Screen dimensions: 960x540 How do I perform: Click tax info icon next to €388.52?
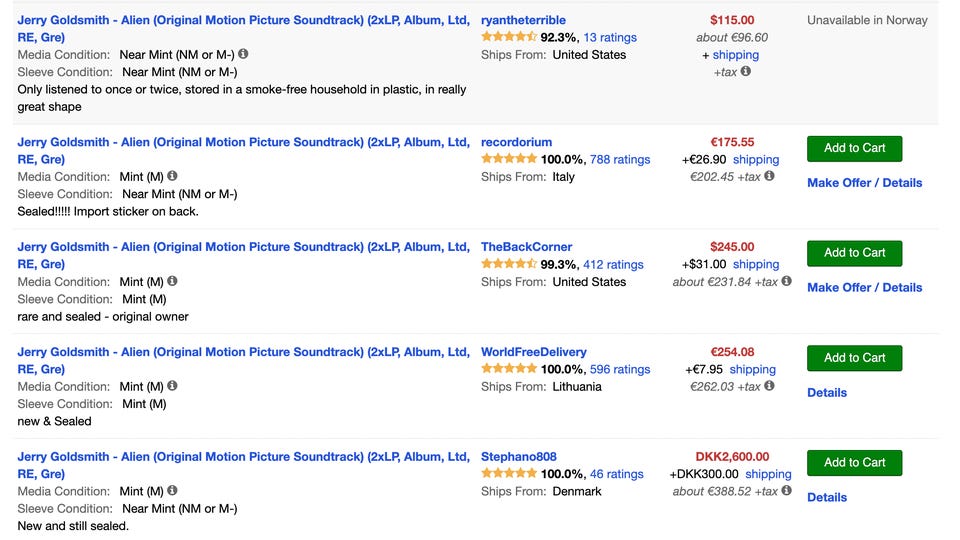tap(786, 491)
